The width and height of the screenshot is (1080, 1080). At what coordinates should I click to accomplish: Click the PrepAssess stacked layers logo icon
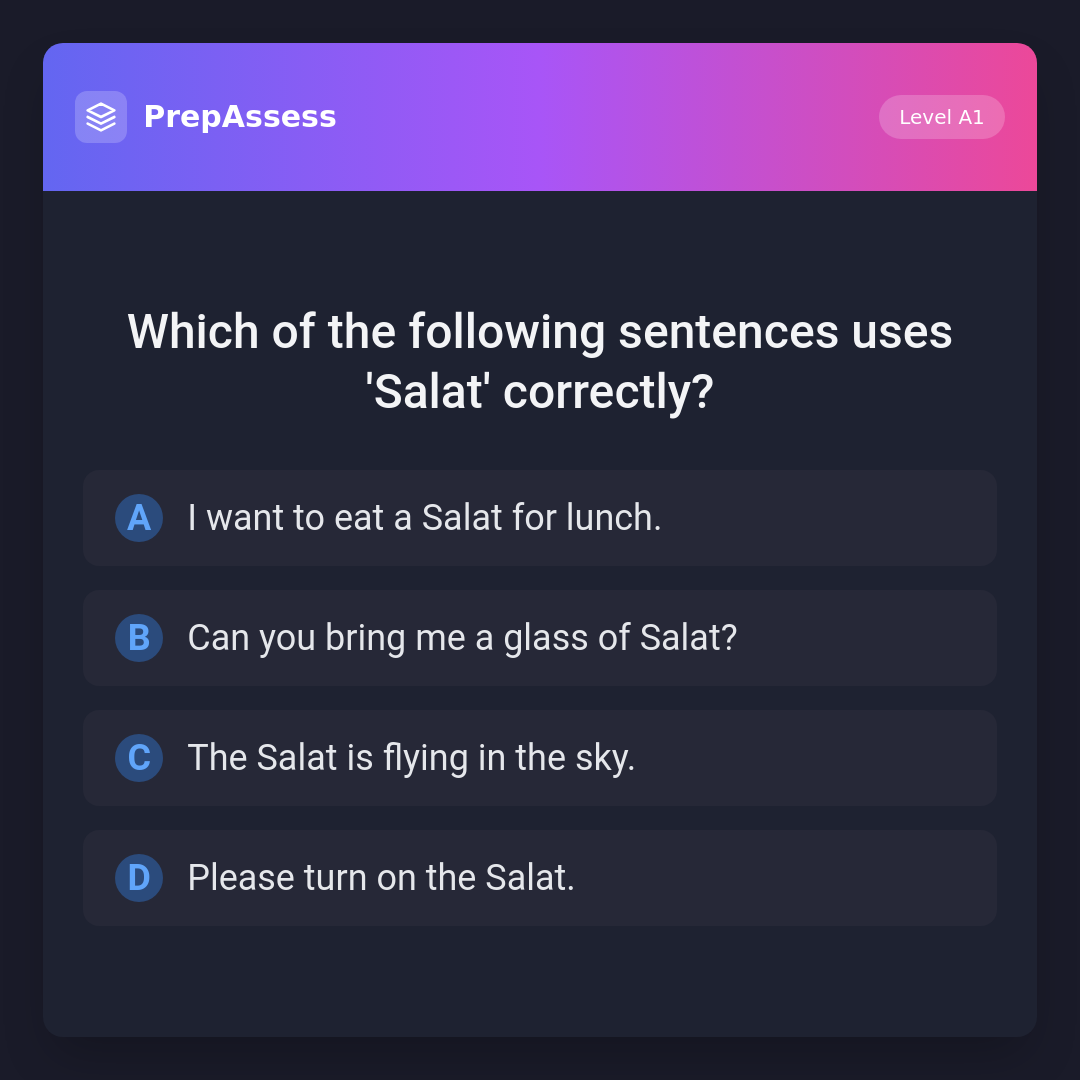click(x=101, y=117)
